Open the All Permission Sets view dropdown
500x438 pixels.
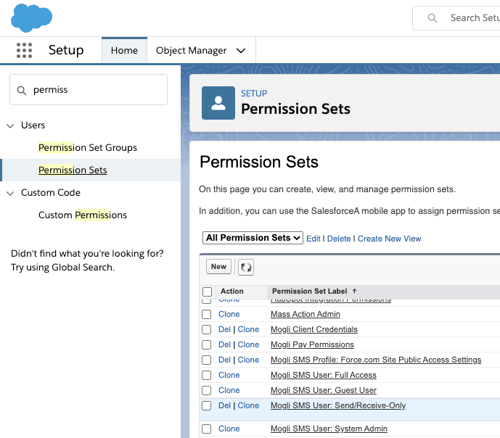(x=253, y=238)
